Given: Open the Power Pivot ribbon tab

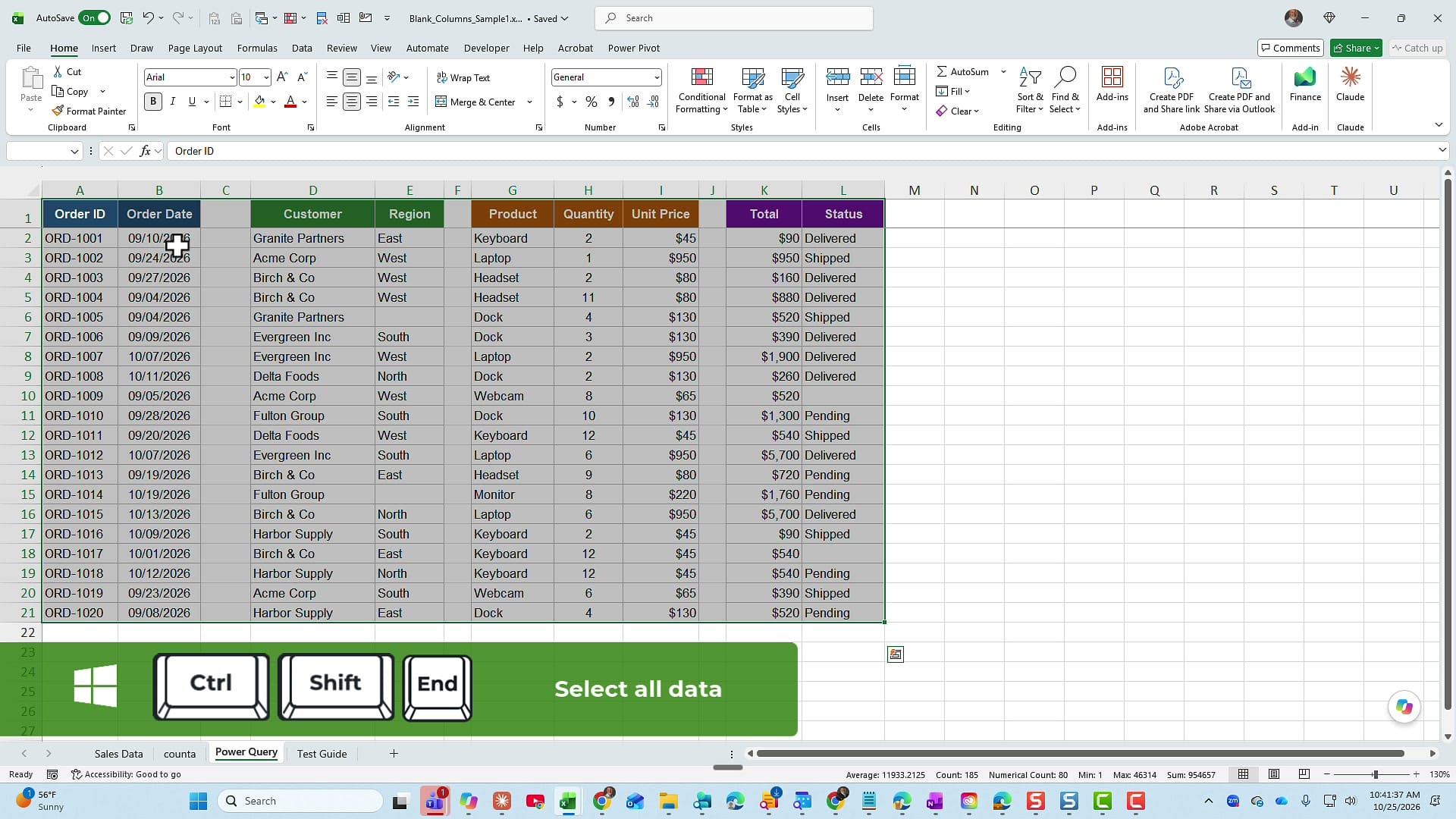Looking at the screenshot, I should (x=634, y=48).
